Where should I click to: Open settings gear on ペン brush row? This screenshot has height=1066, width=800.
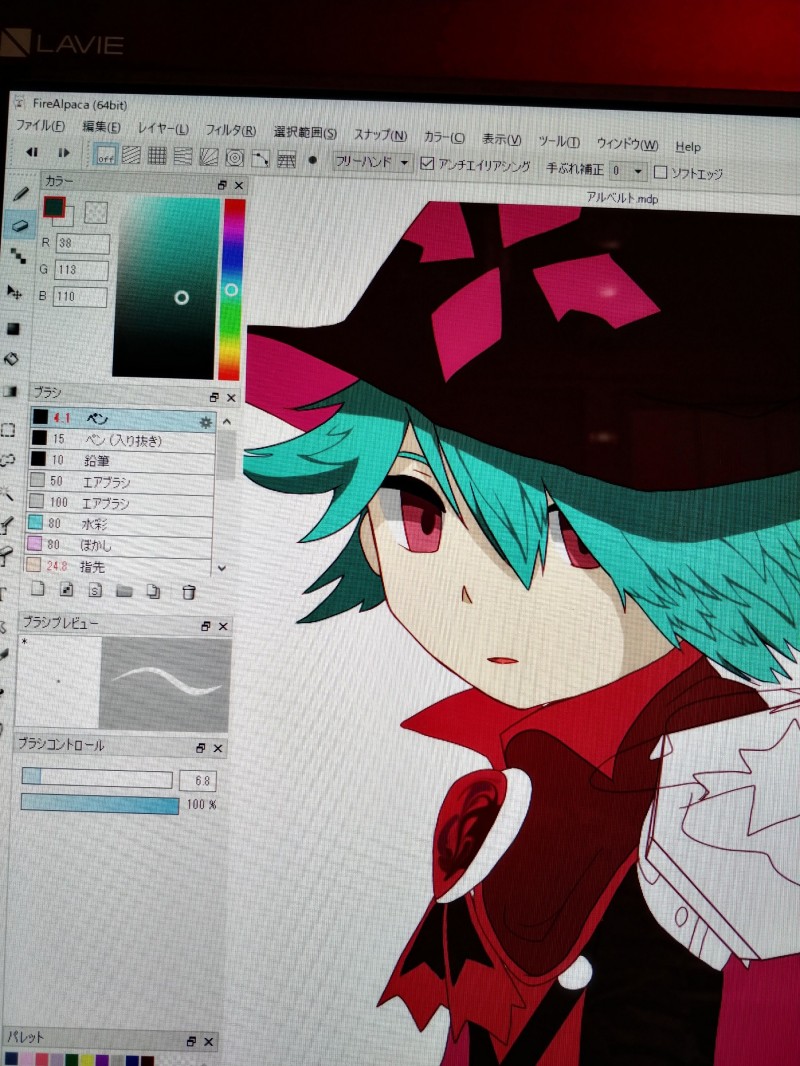point(205,422)
